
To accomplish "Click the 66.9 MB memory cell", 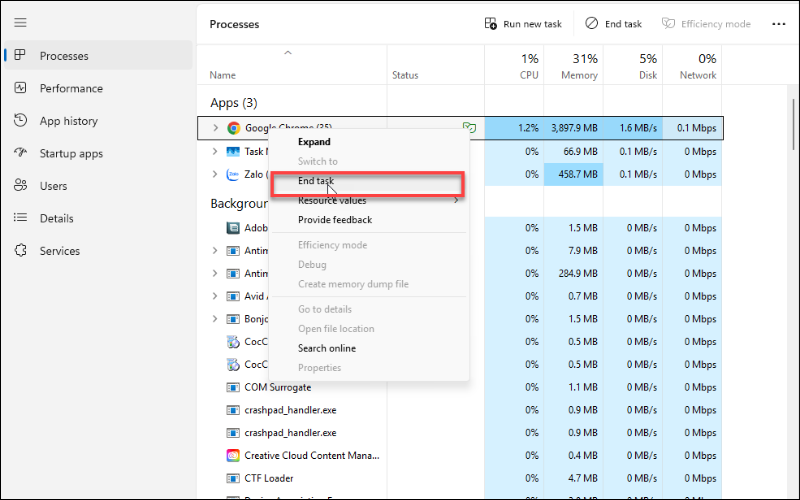I will [x=573, y=152].
